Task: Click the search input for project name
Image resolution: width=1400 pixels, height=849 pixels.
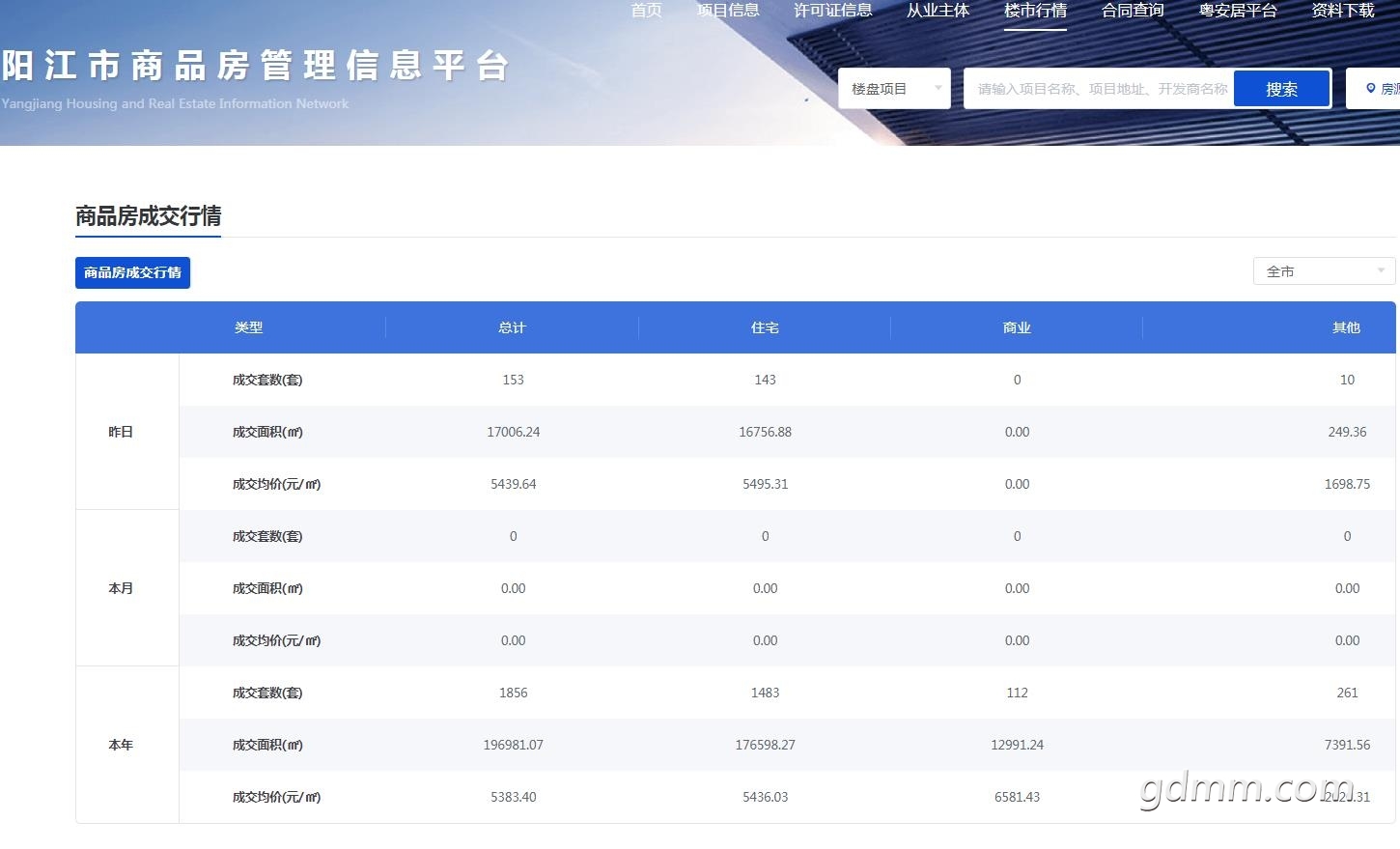Action: coord(1101,89)
